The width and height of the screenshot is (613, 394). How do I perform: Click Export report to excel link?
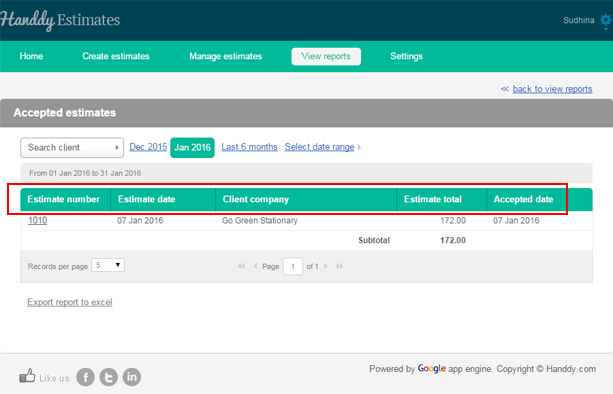coord(70,302)
